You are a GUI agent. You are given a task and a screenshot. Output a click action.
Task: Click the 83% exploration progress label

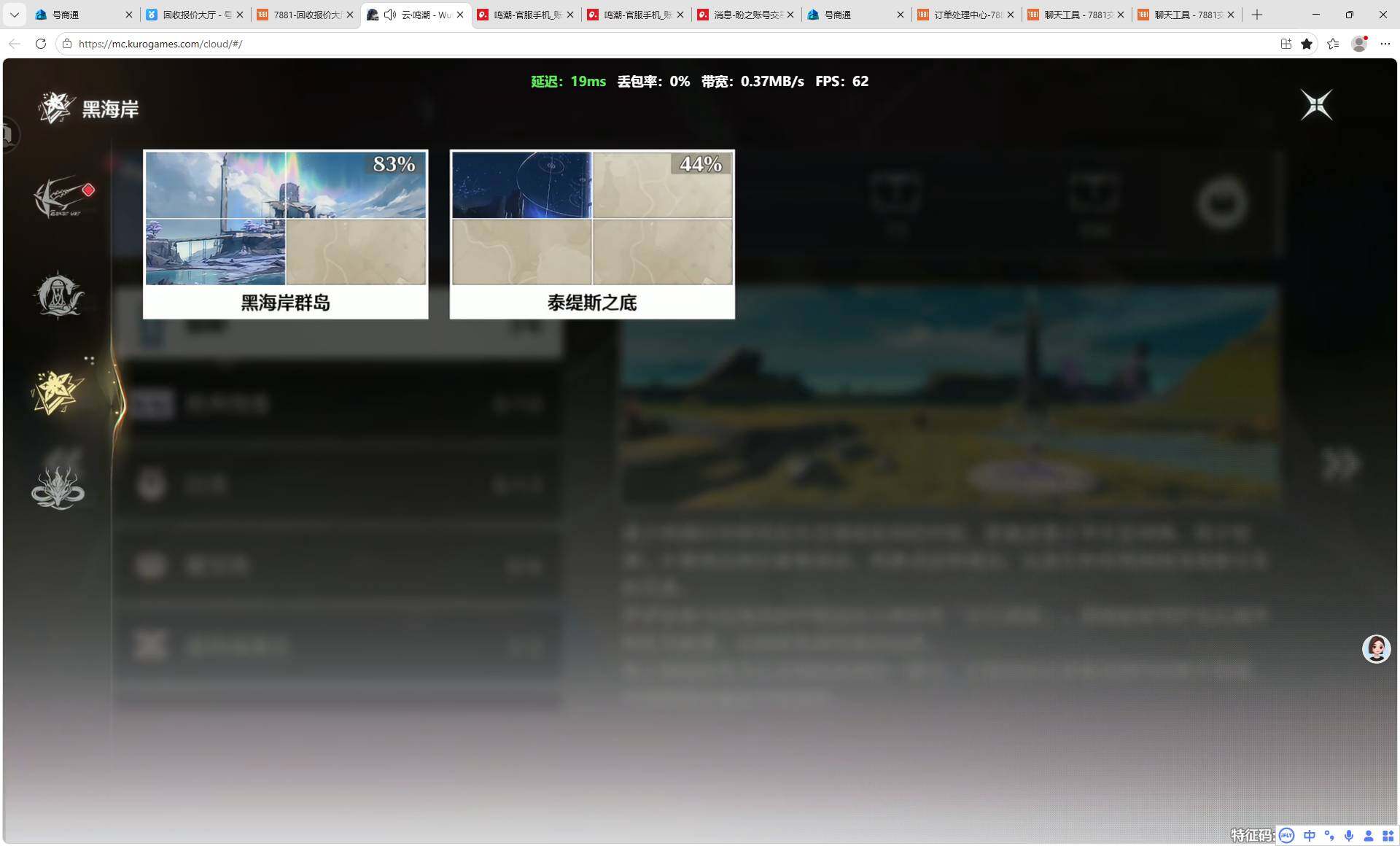tap(394, 164)
